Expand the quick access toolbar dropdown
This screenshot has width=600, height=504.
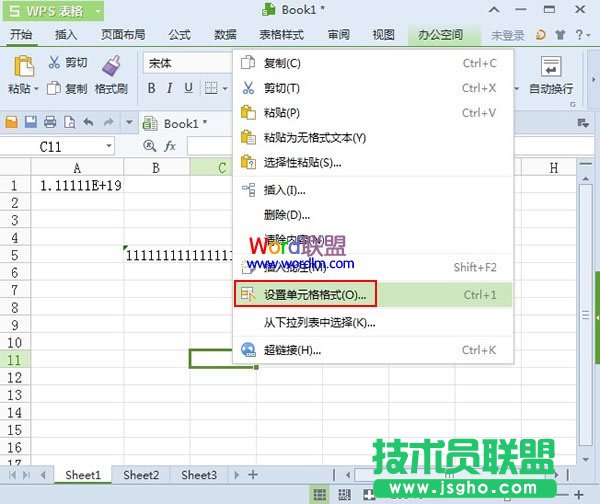[x=129, y=122]
